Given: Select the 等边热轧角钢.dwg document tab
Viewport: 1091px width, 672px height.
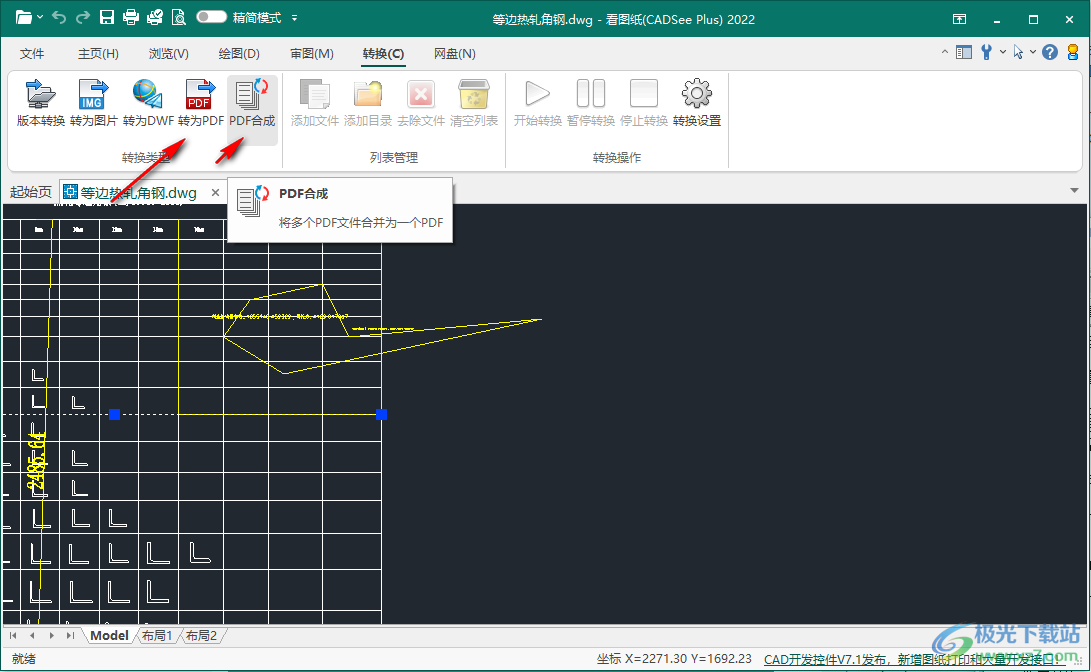Looking at the screenshot, I should click(x=138, y=193).
